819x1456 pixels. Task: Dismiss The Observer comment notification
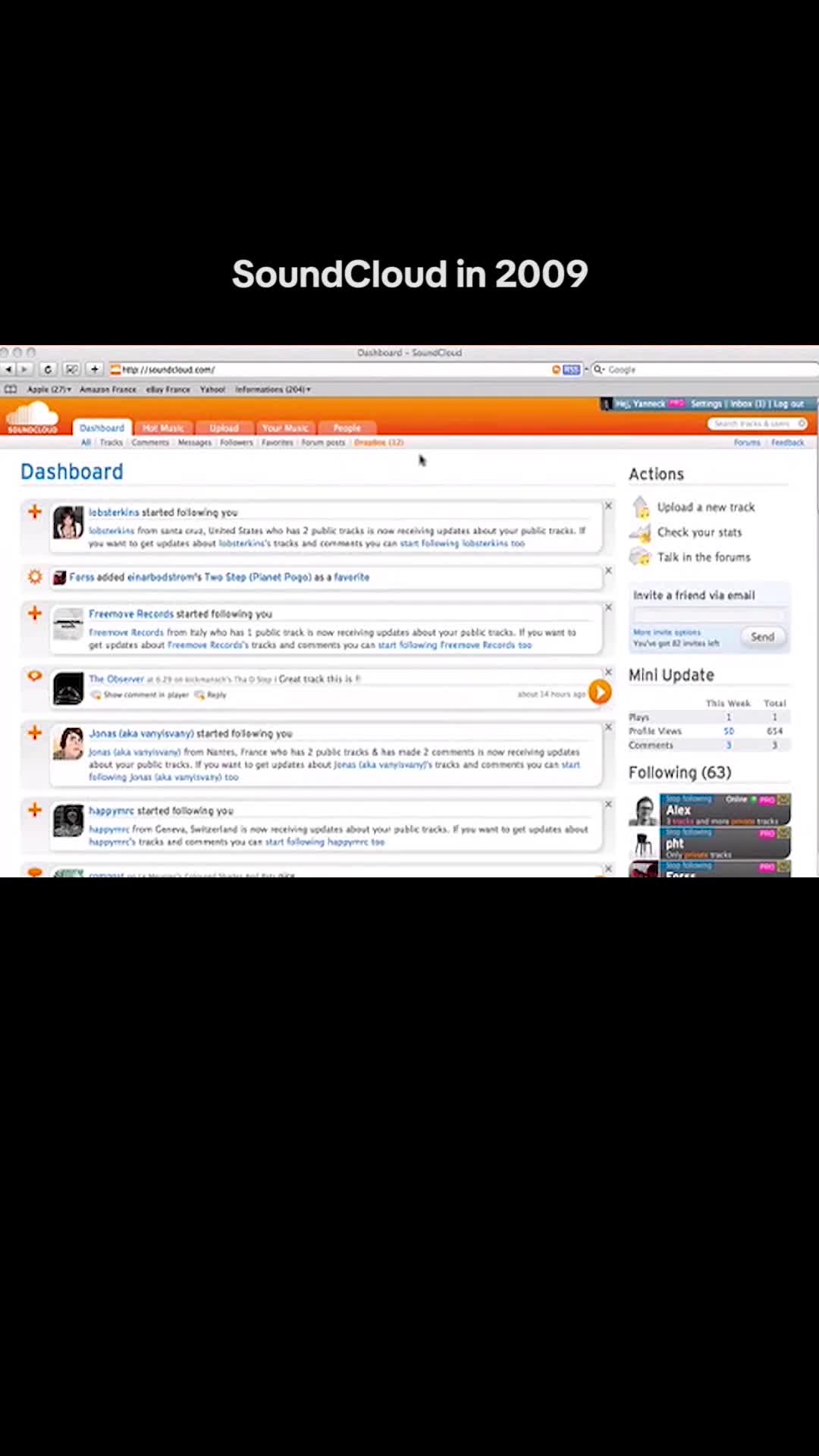click(x=608, y=672)
